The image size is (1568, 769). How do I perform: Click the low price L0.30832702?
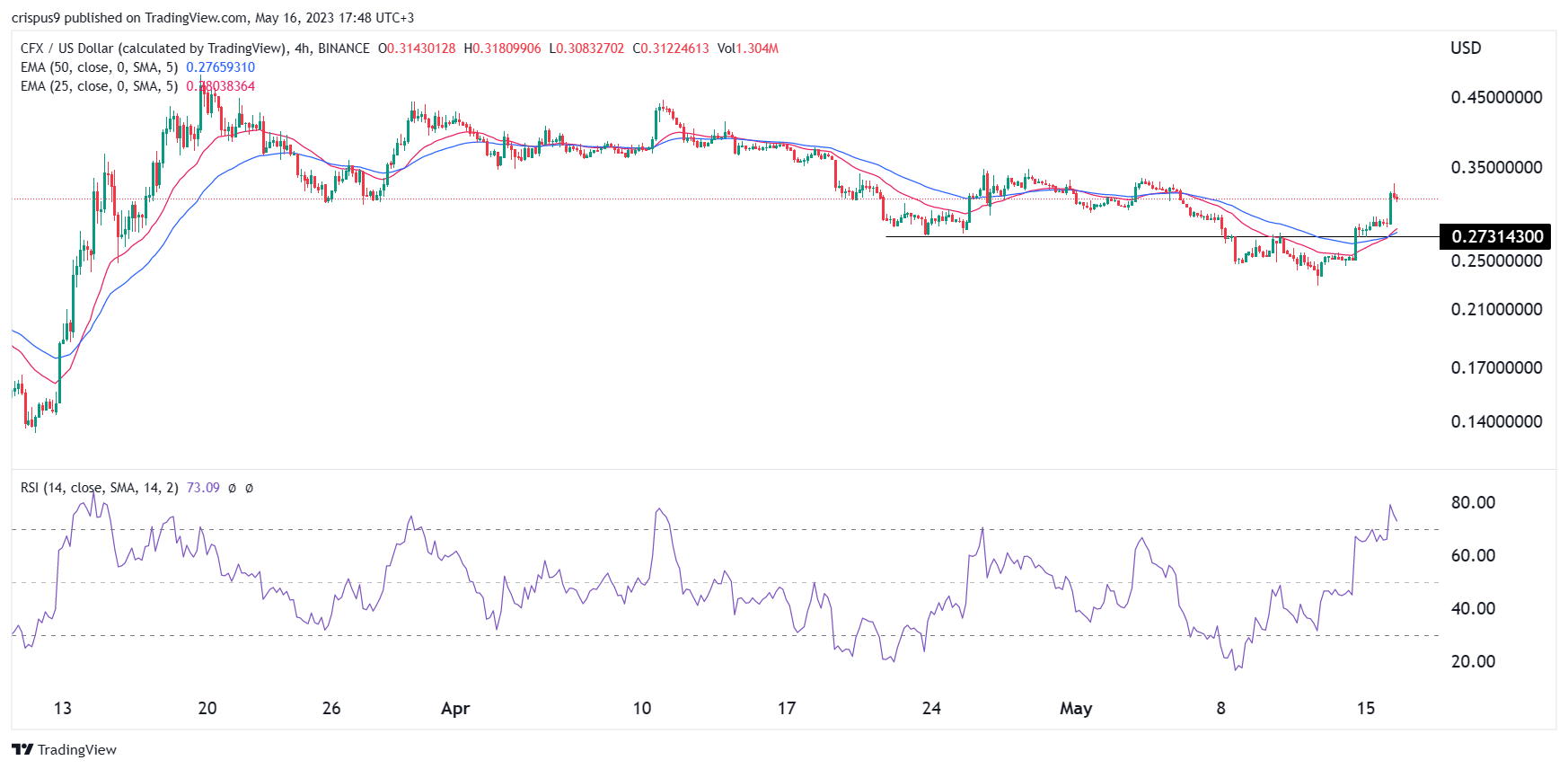[x=588, y=49]
